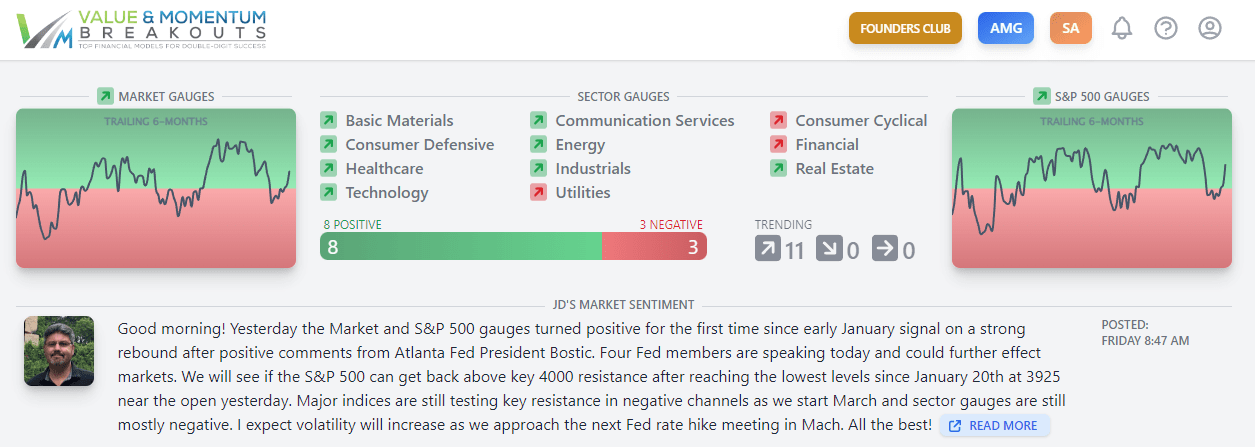Open the Read More link
The height and width of the screenshot is (447, 1255).
point(994,426)
